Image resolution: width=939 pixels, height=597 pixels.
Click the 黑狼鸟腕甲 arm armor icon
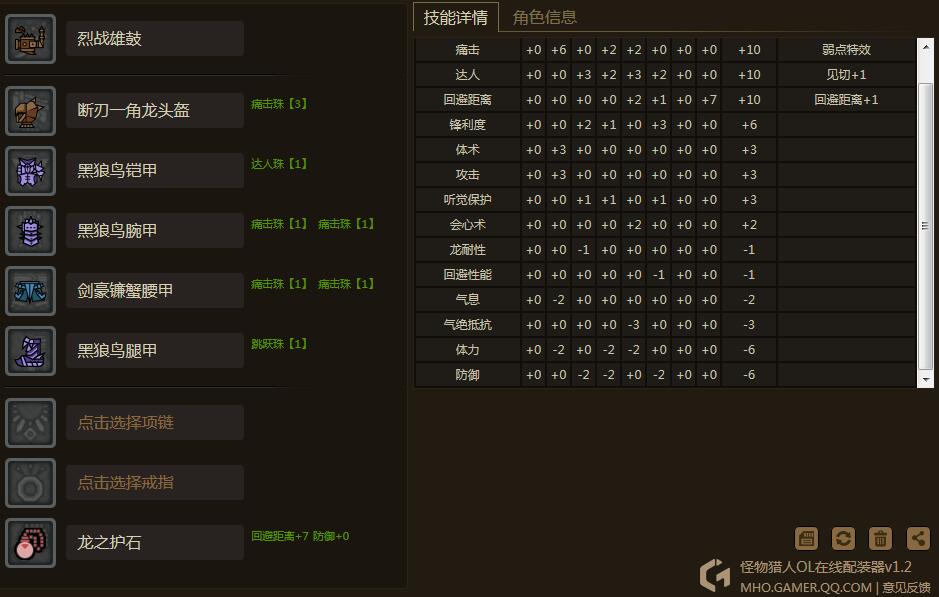coord(31,231)
